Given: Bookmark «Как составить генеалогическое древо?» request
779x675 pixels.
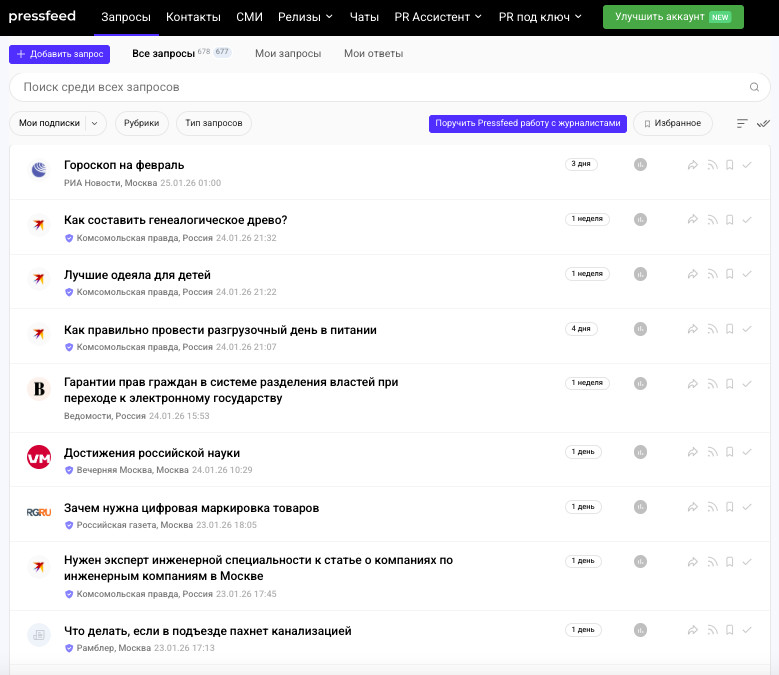Looking at the screenshot, I should (730, 219).
